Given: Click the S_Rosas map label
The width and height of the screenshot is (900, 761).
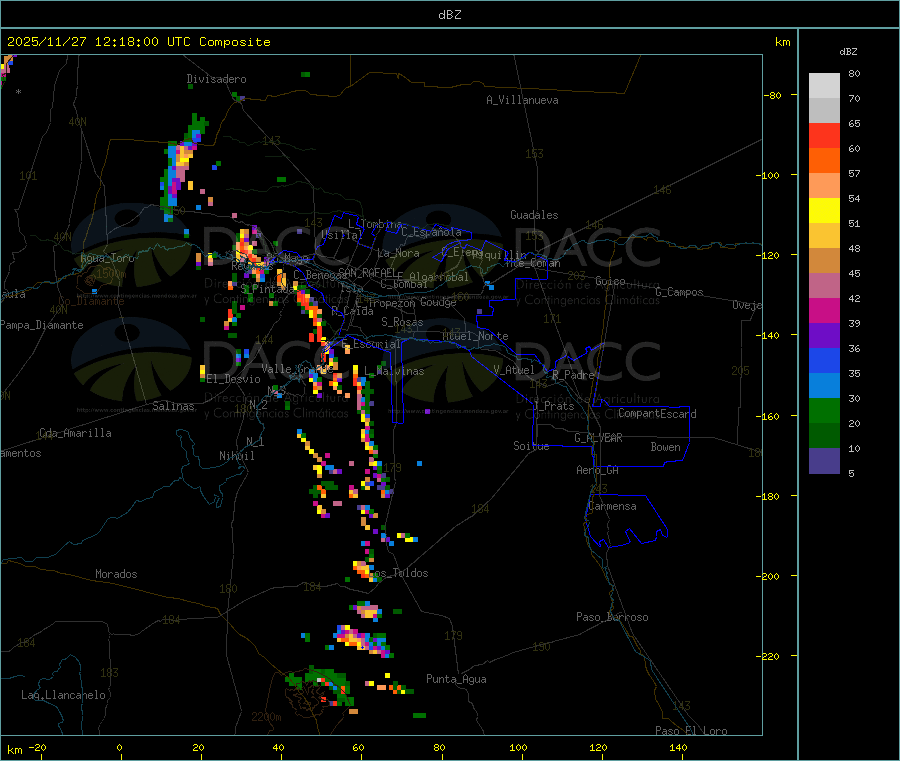Looking at the screenshot, I should (x=402, y=322).
